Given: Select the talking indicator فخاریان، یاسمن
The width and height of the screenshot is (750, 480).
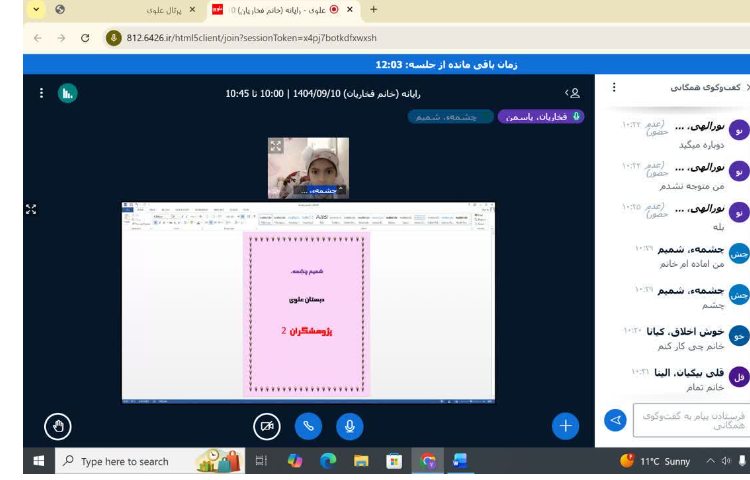Looking at the screenshot, I should coord(540,117).
